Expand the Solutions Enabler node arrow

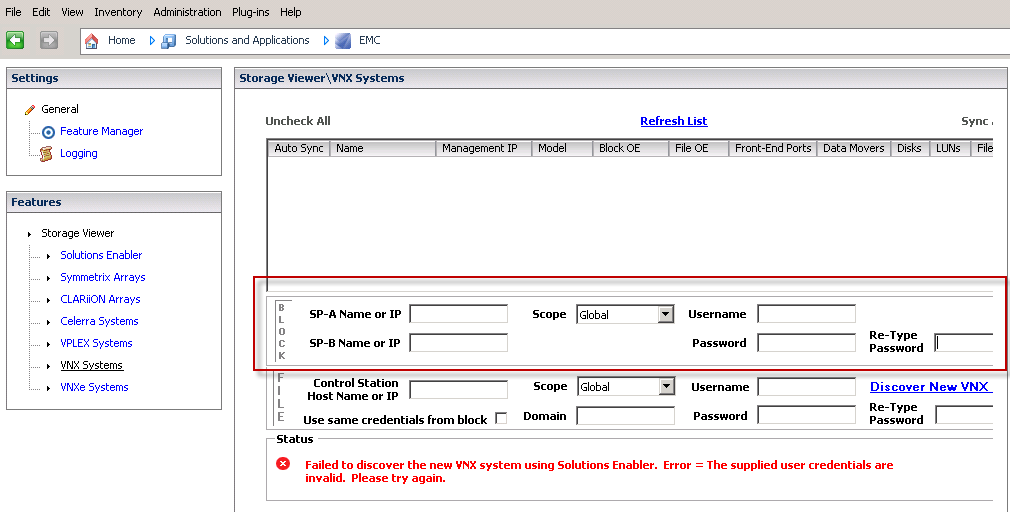tap(48, 256)
